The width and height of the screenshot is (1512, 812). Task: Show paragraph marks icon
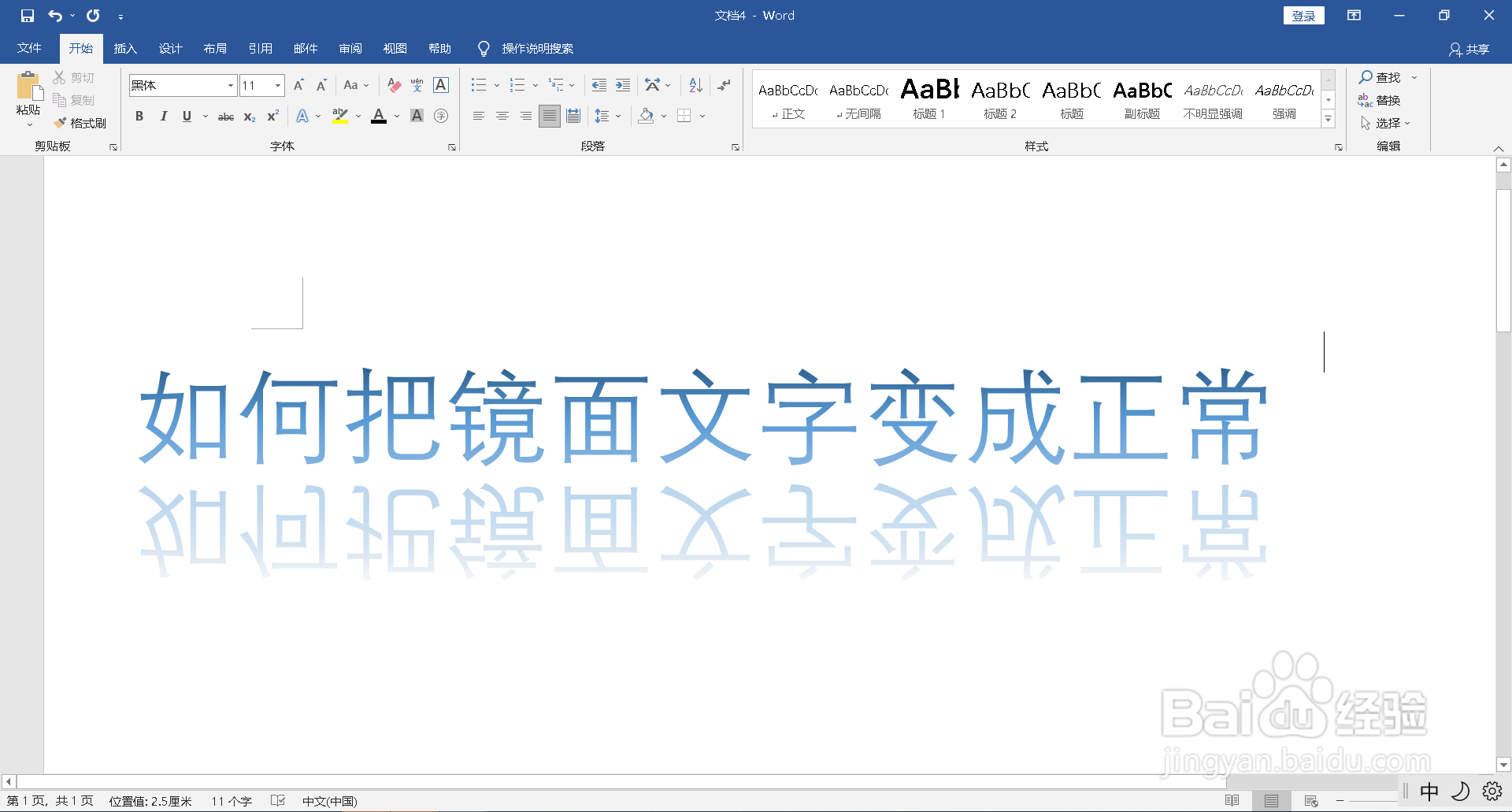pos(724,85)
